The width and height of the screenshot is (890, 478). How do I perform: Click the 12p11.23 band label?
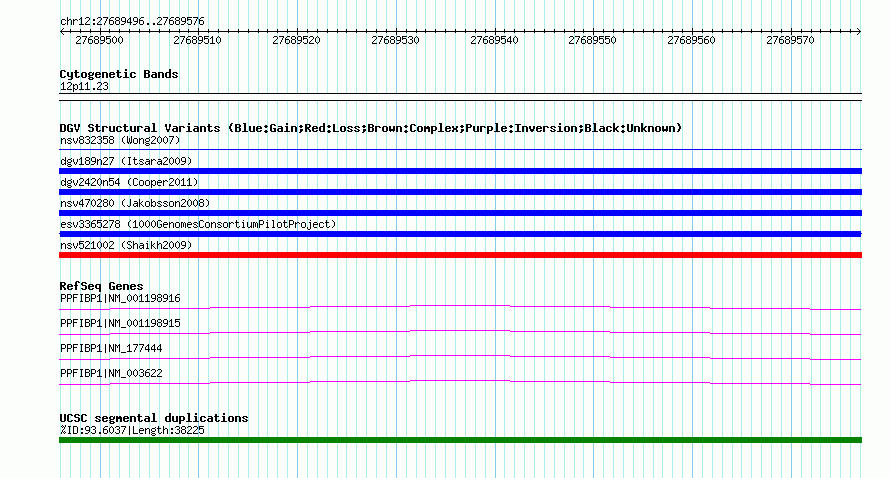pos(84,87)
